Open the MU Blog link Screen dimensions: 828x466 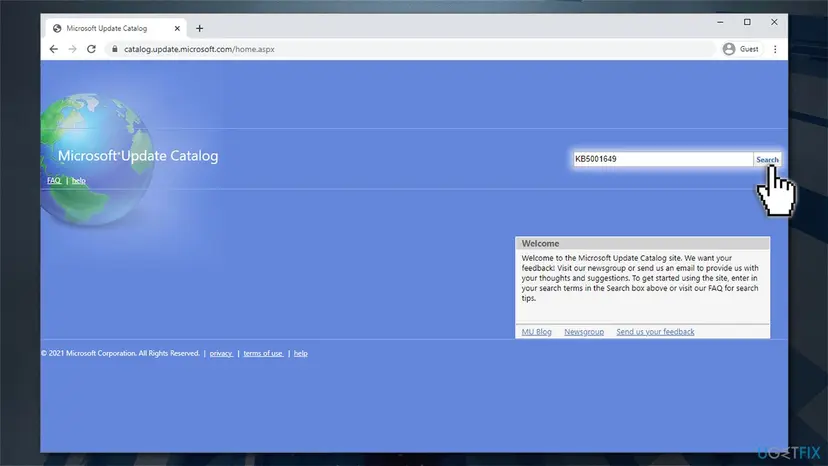point(537,332)
